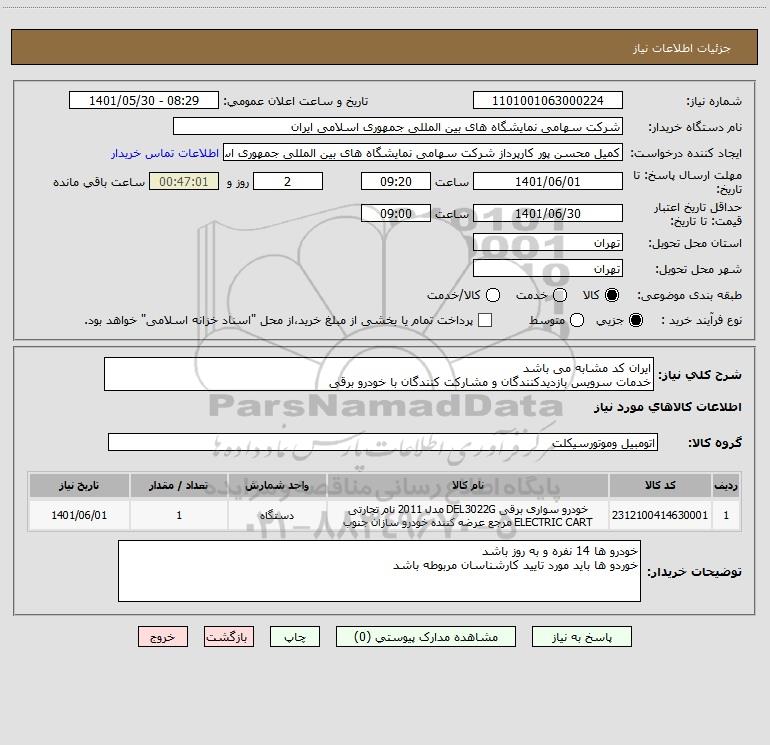Click the general description text box شرح کلی نیاز

tap(379, 374)
